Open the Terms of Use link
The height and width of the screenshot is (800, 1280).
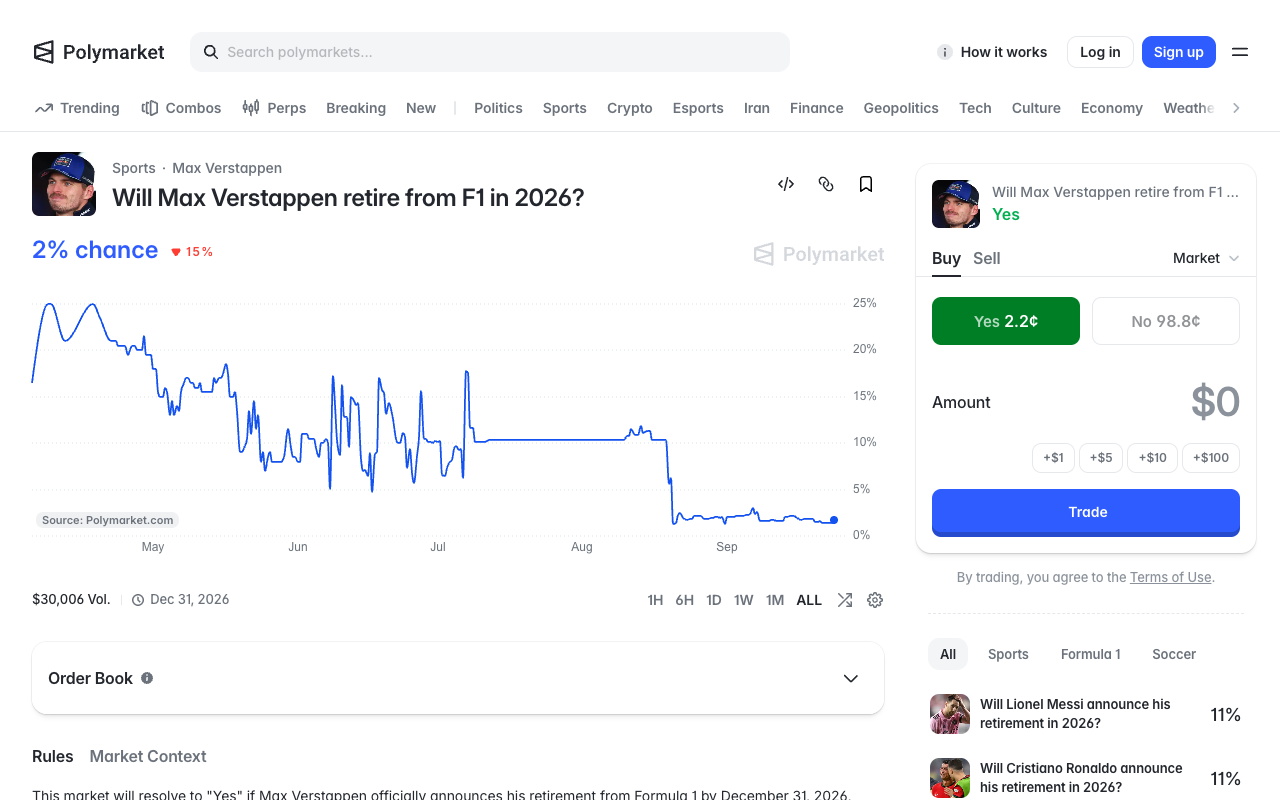coord(1171,577)
